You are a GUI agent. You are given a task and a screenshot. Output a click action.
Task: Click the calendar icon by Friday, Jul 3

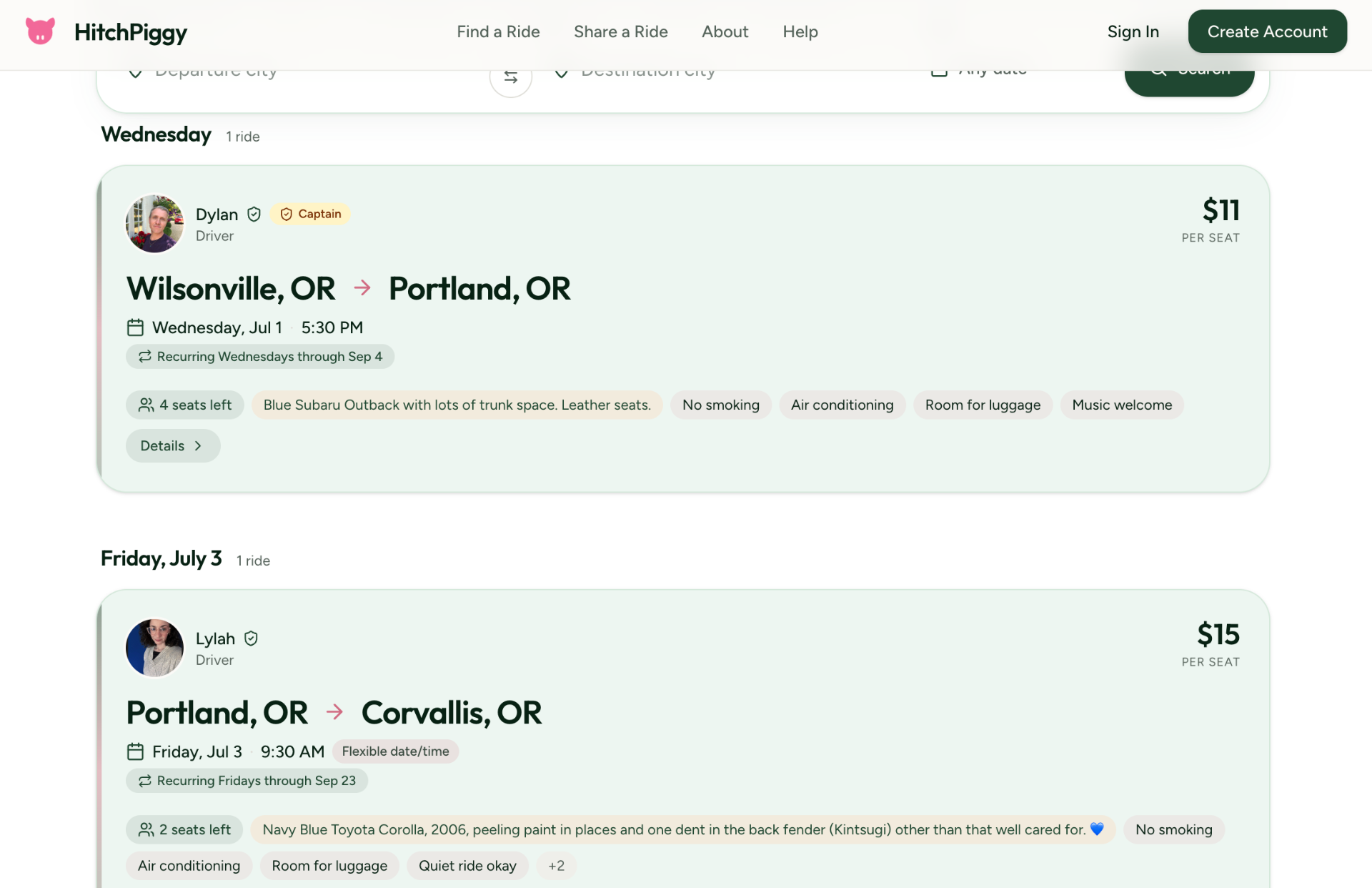click(x=135, y=751)
